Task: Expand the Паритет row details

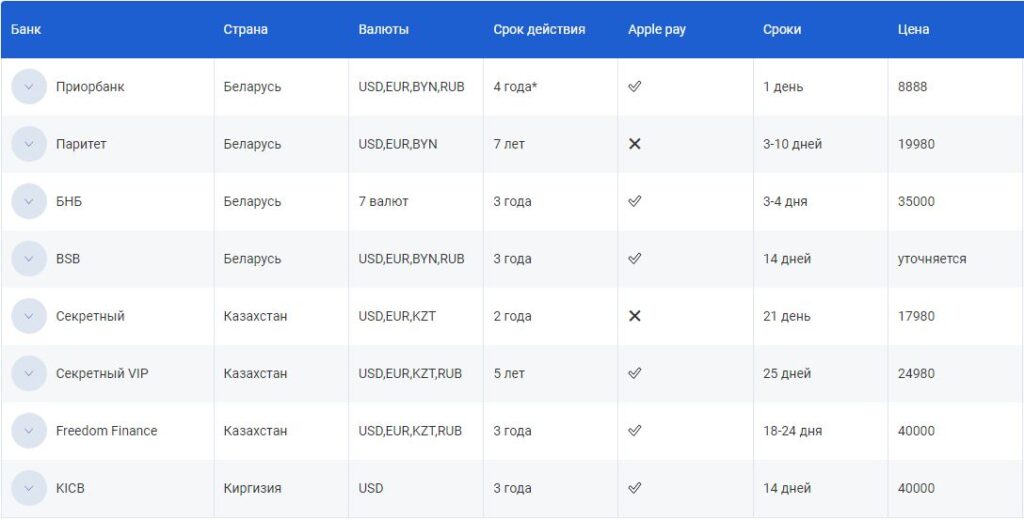Action: click(x=29, y=144)
